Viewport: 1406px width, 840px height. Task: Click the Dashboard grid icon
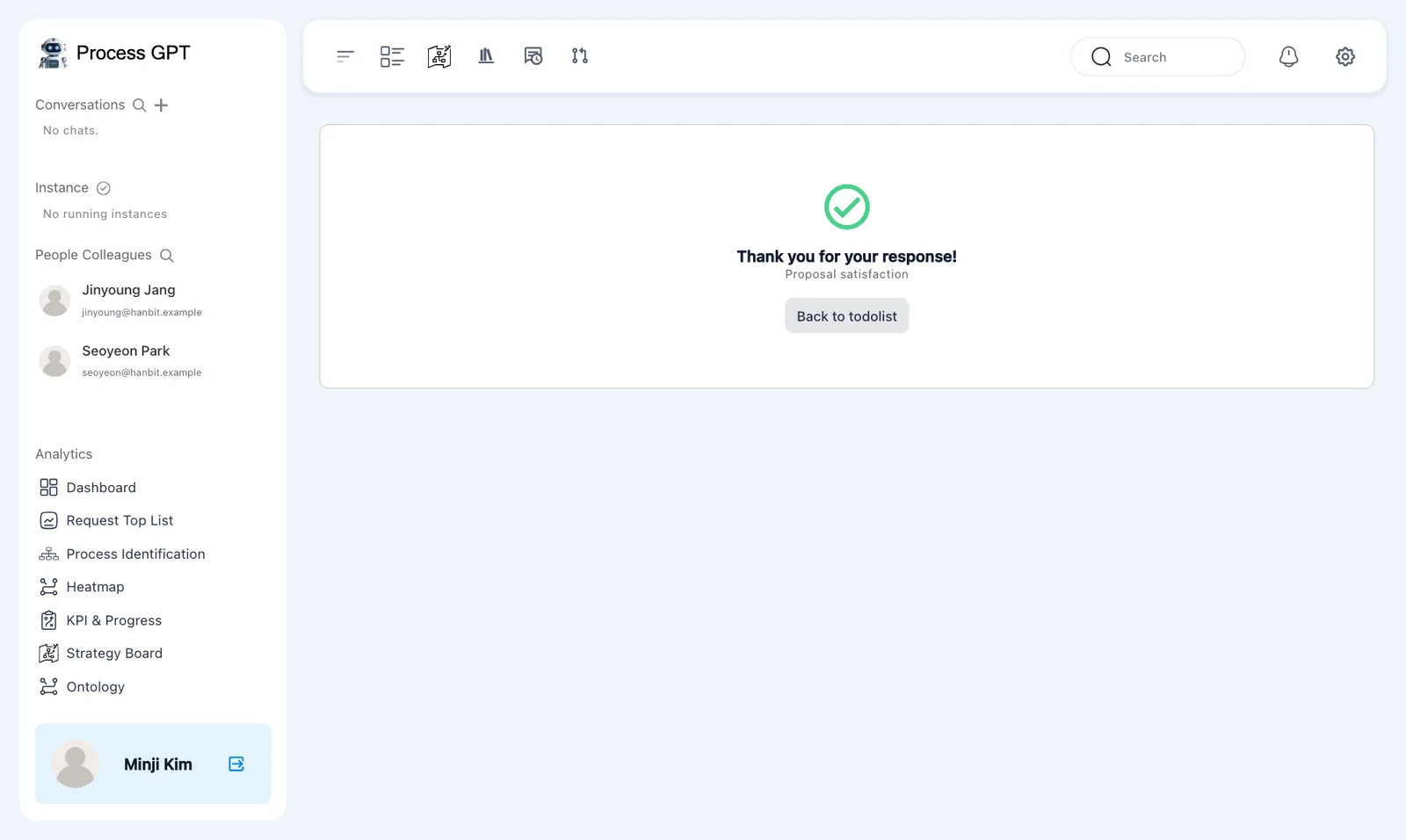click(48, 488)
